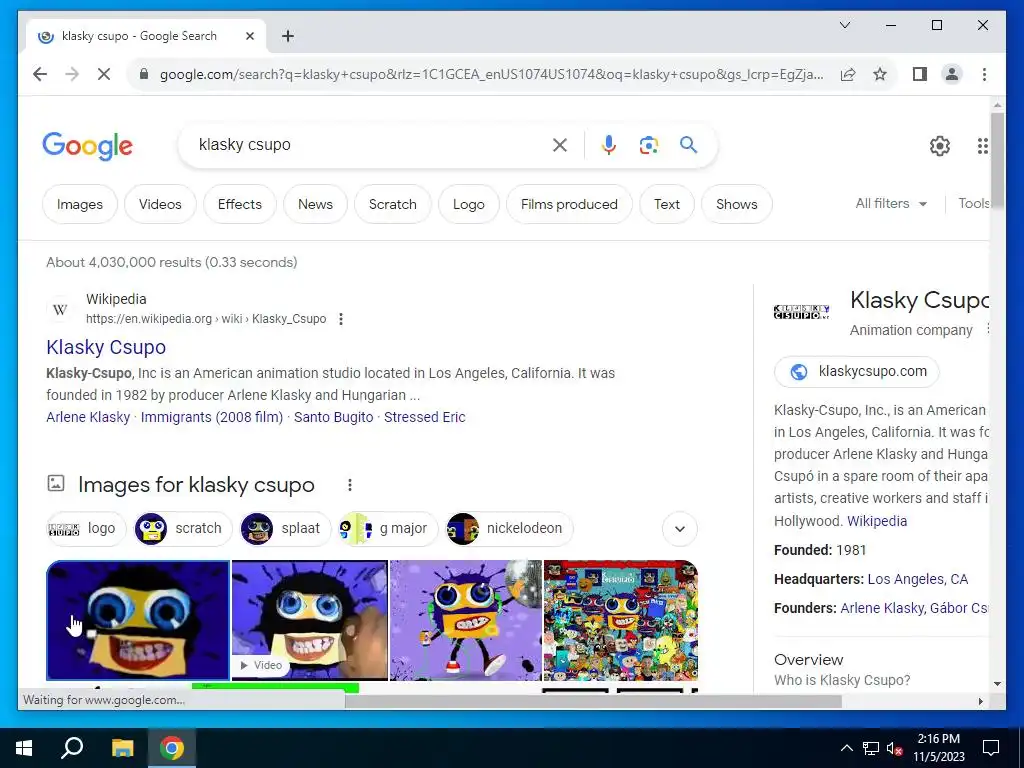1024x768 pixels.
Task: Submit the search with the magnifier icon
Action: point(688,145)
